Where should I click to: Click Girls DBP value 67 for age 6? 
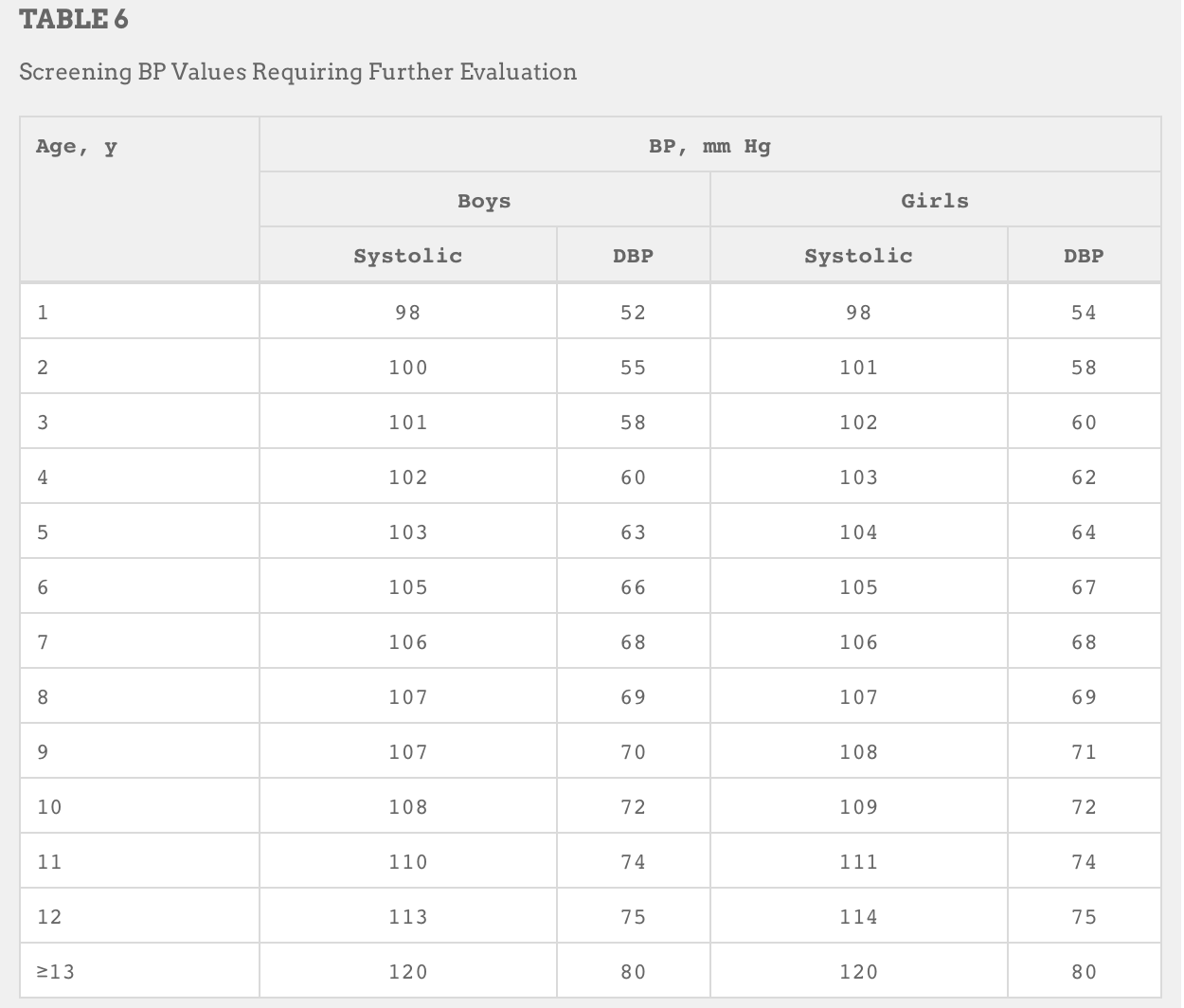point(1084,587)
